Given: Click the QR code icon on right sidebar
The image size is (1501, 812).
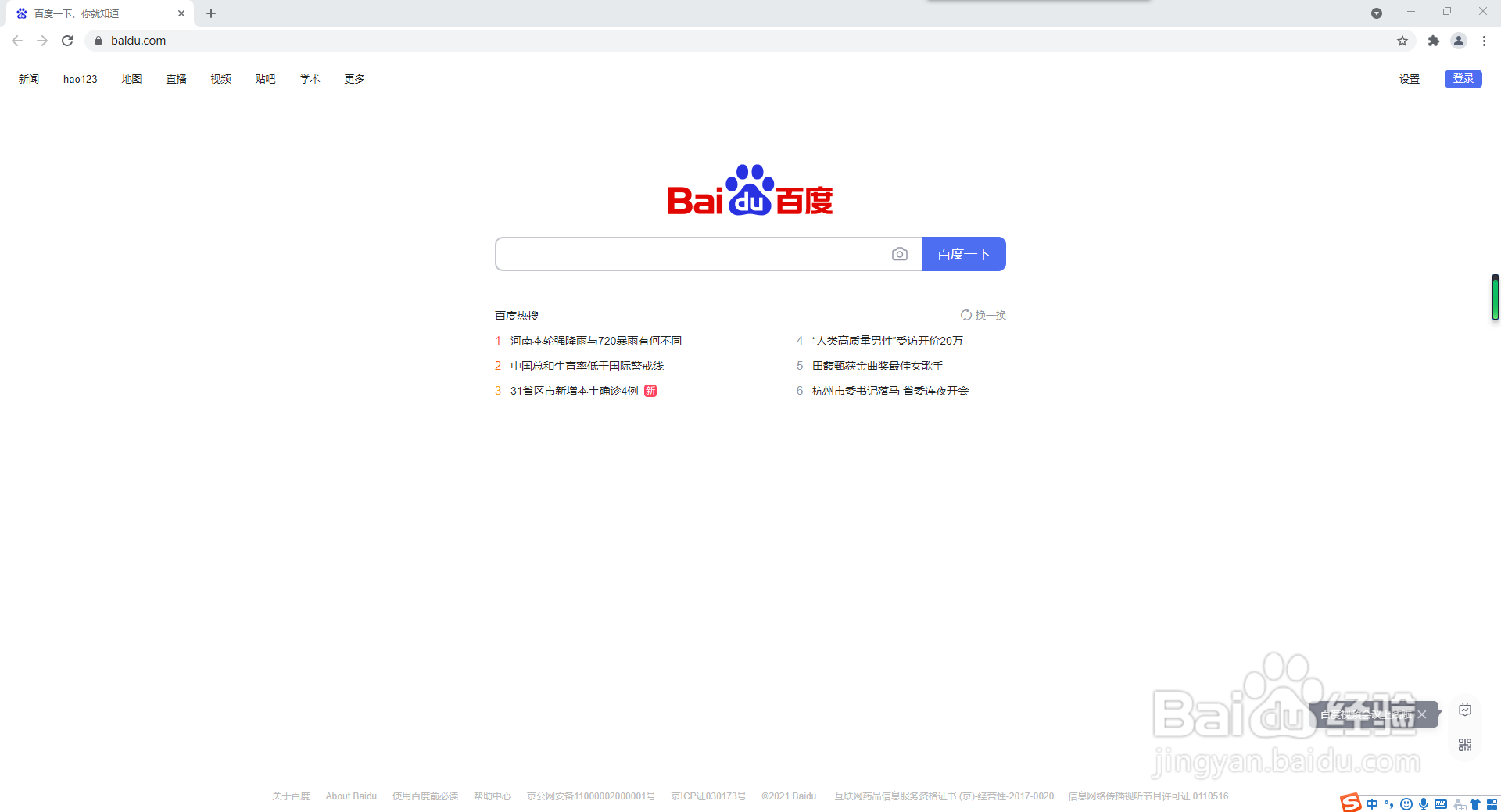Looking at the screenshot, I should point(1465,745).
